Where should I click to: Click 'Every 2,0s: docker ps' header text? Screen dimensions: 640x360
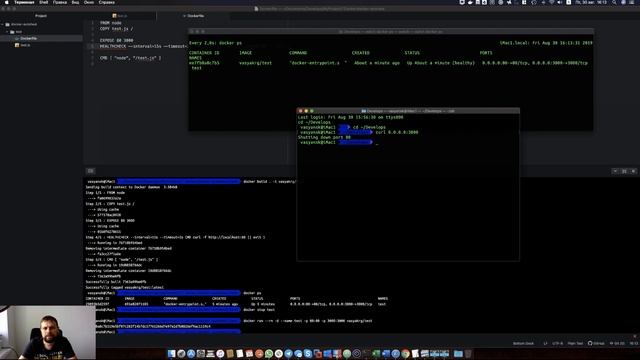tap(215, 43)
